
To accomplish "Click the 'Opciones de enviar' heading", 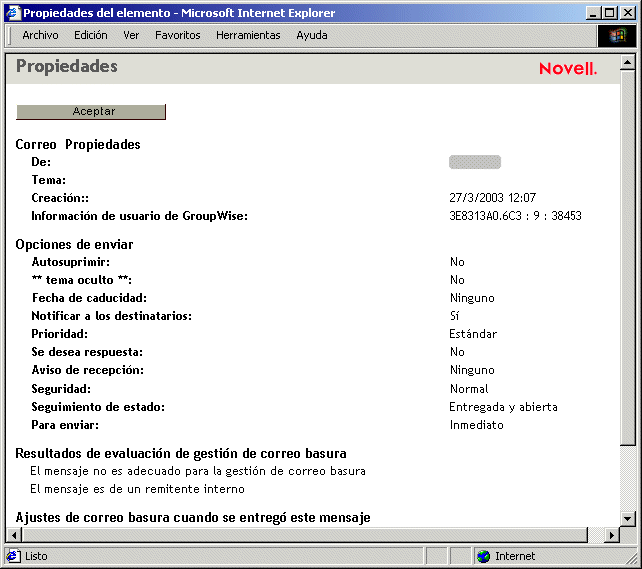I will pos(75,244).
